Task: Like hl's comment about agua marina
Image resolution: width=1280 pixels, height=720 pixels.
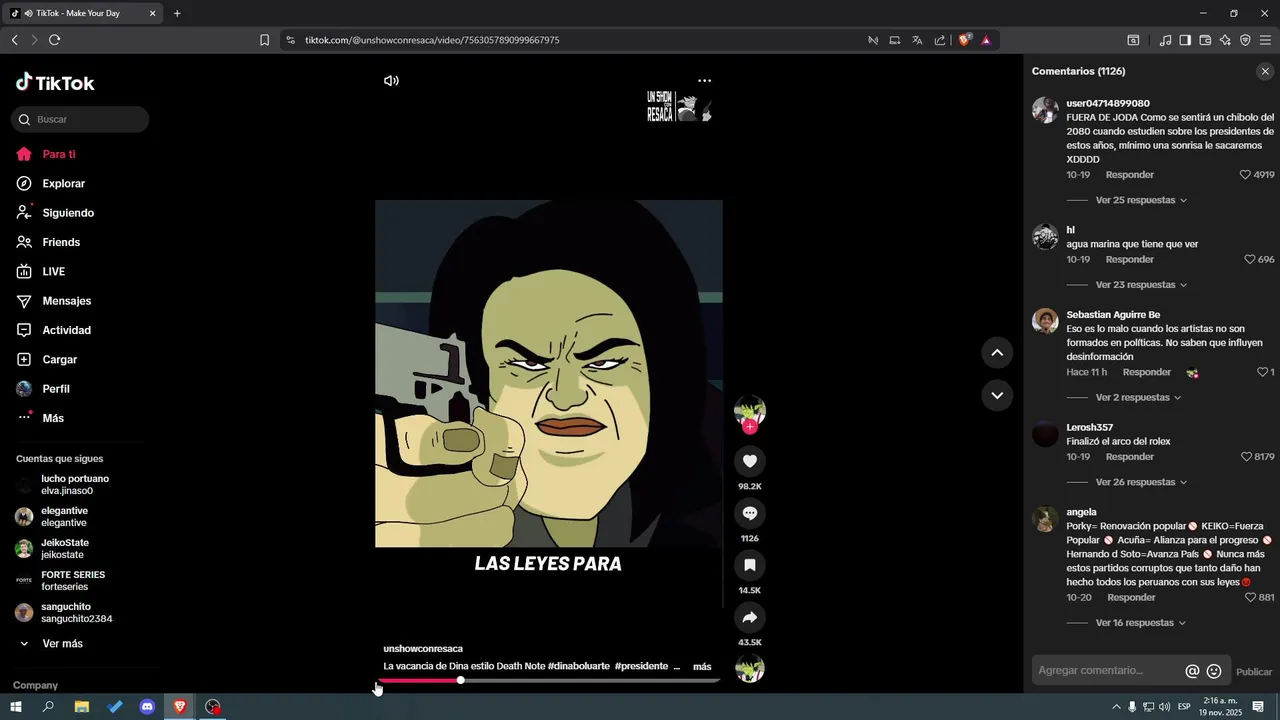Action: [1250, 260]
